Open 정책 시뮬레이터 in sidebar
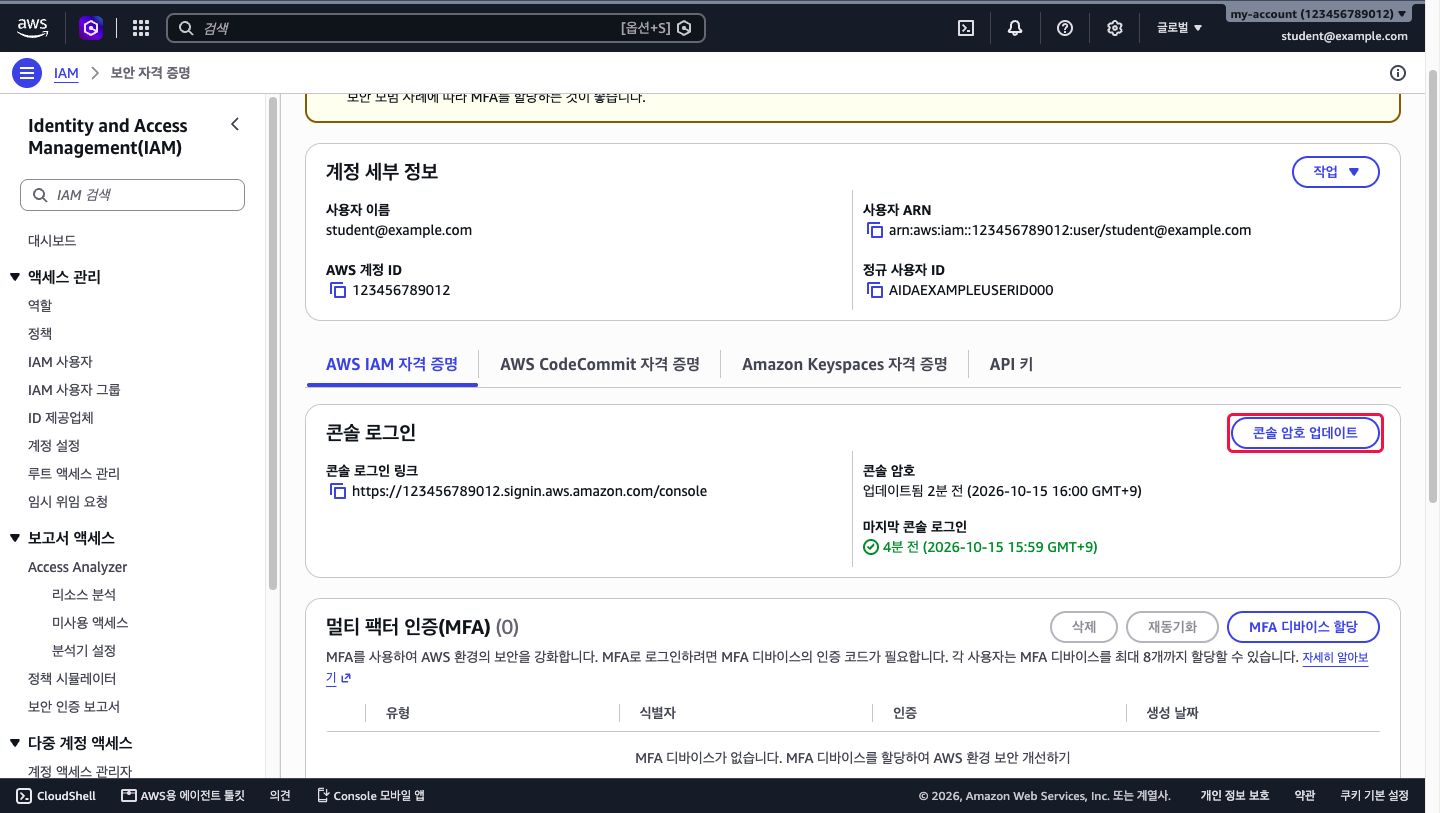Image resolution: width=1440 pixels, height=813 pixels. coord(74,679)
